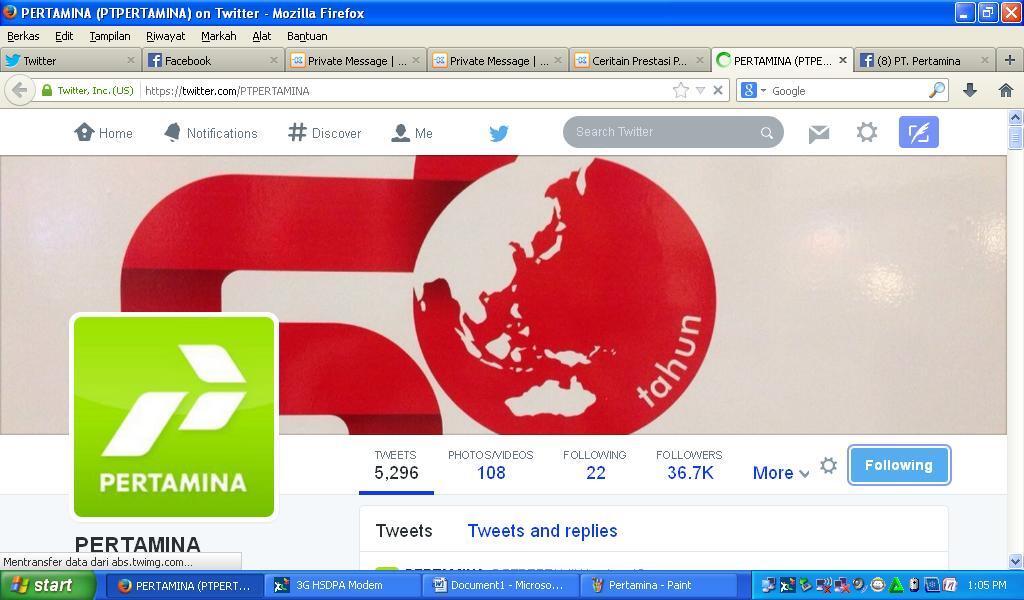Bookmark page with the star icon

pos(680,90)
